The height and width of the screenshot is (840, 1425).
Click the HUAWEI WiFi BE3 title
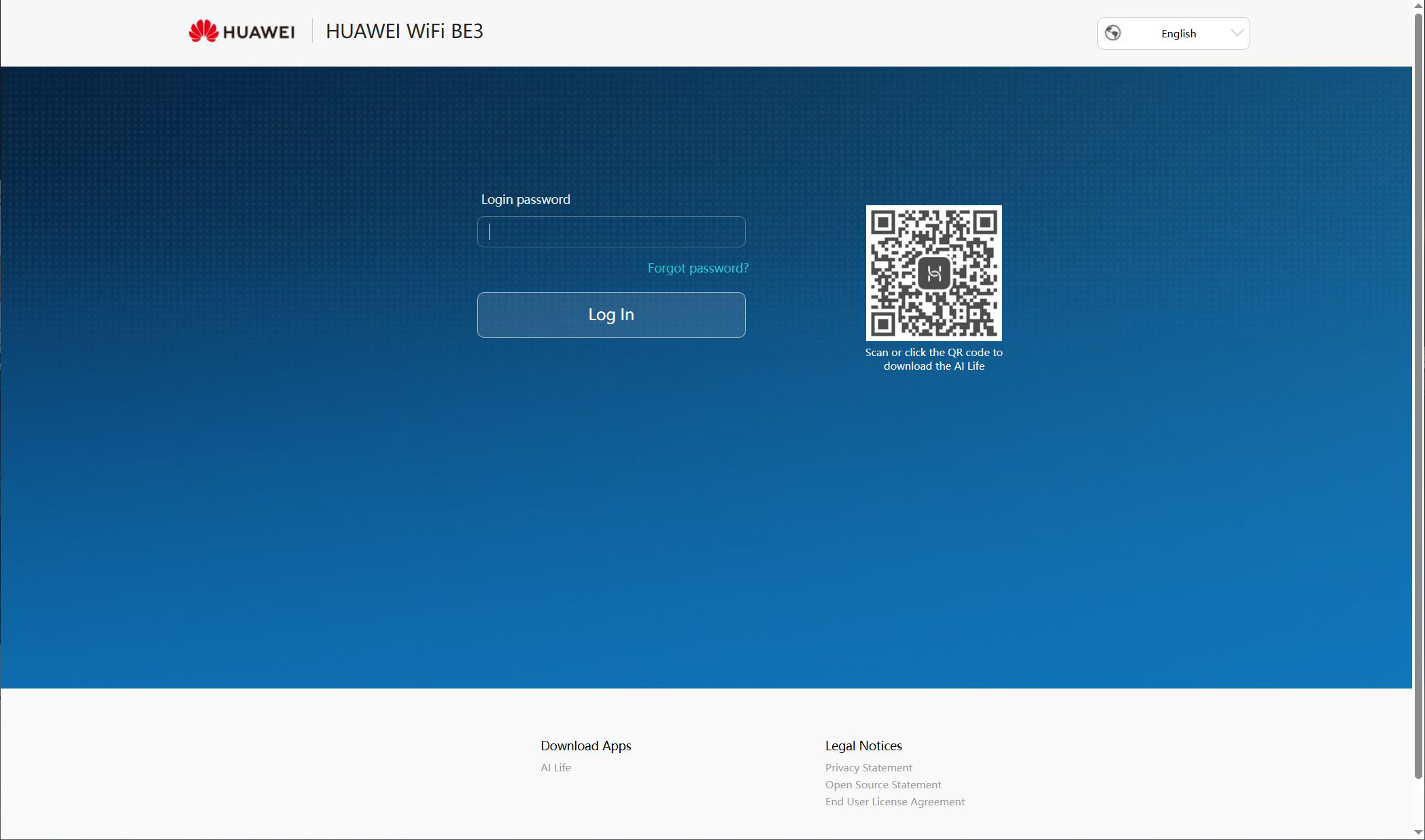tap(405, 31)
